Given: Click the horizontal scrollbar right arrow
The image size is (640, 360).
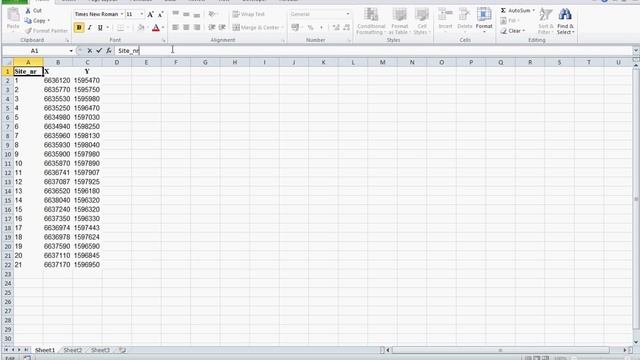Looking at the screenshot, I should click(x=625, y=350).
